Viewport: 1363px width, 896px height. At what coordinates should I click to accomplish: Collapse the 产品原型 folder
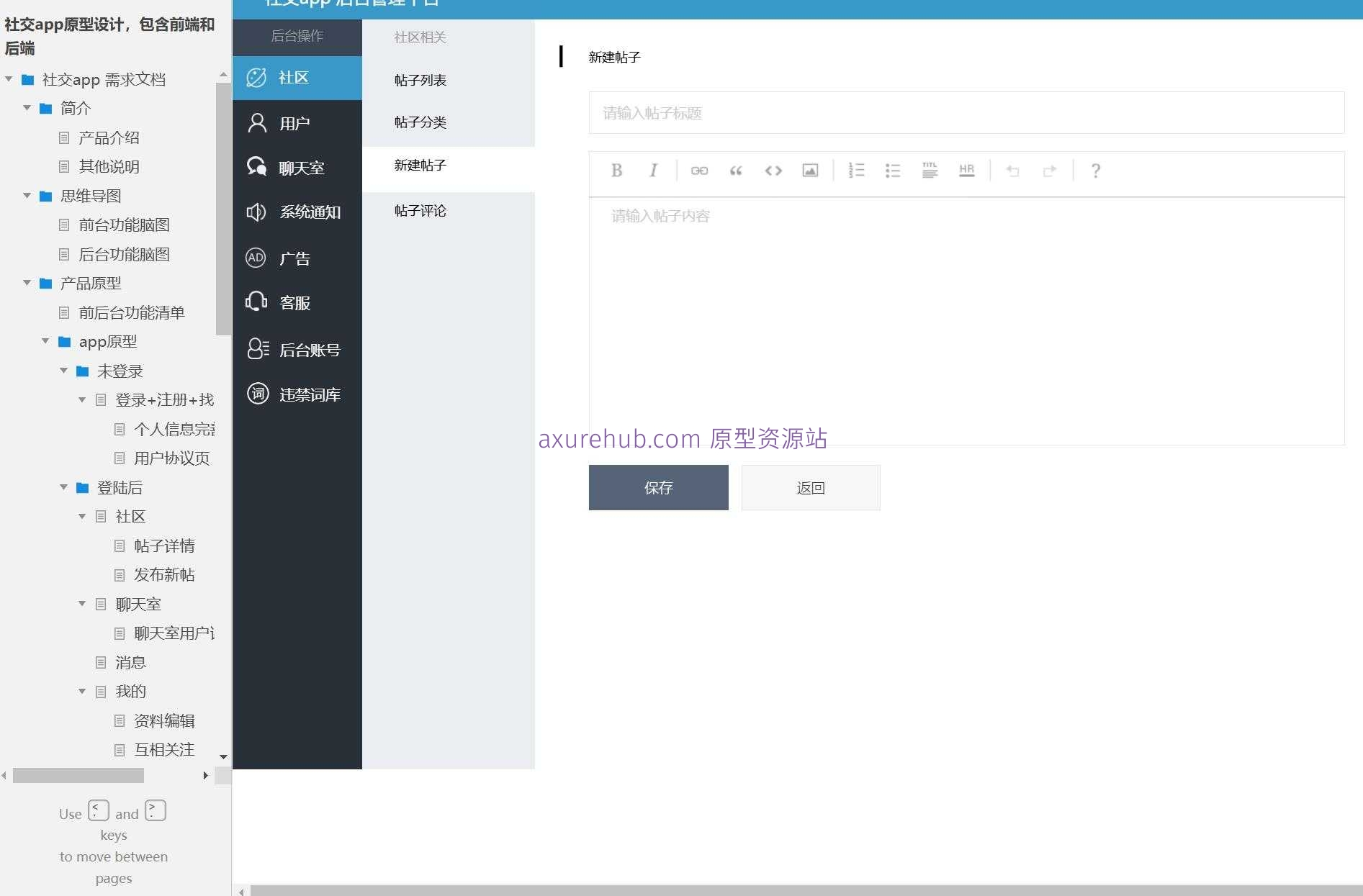[27, 284]
